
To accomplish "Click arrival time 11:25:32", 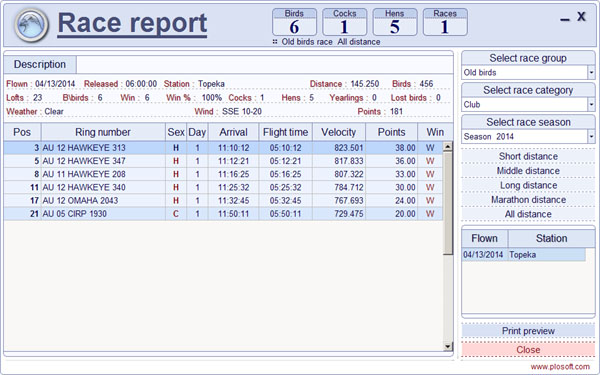I will click(233, 188).
